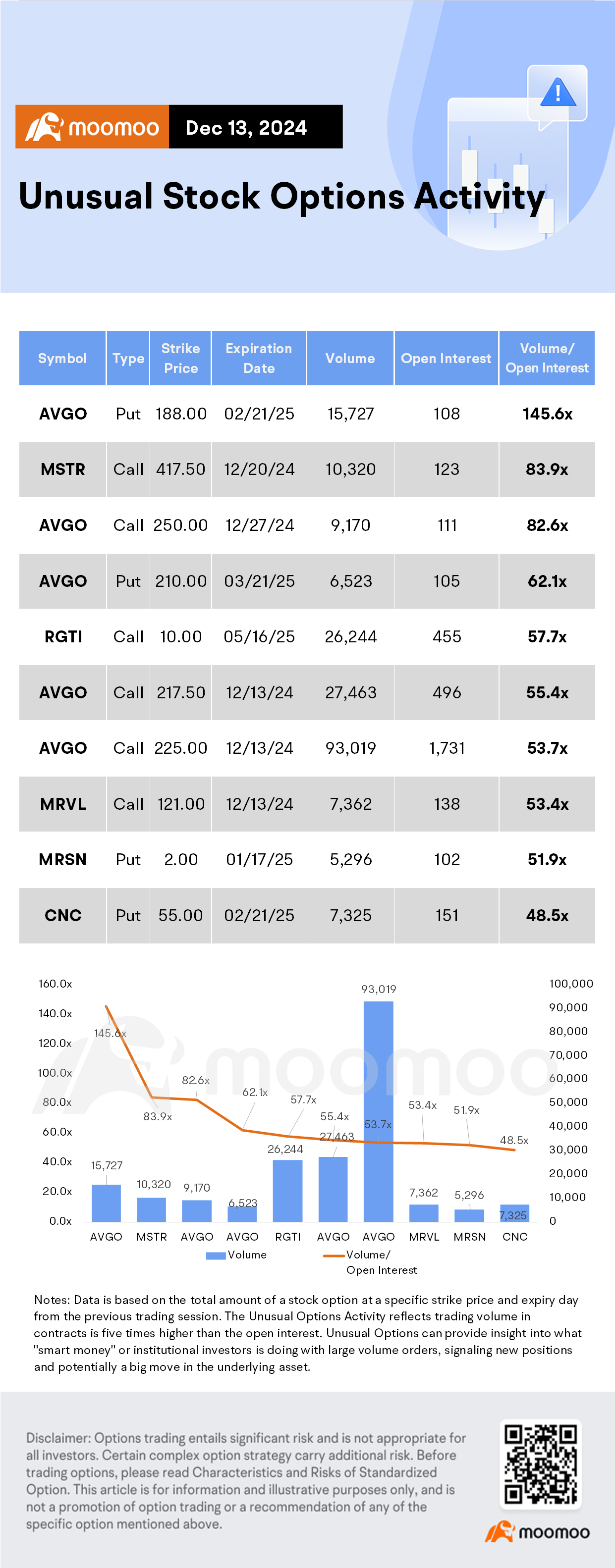Screen dimensions: 615x1568
Task: Click the CNC label on chart axis
Action: coord(514,1236)
